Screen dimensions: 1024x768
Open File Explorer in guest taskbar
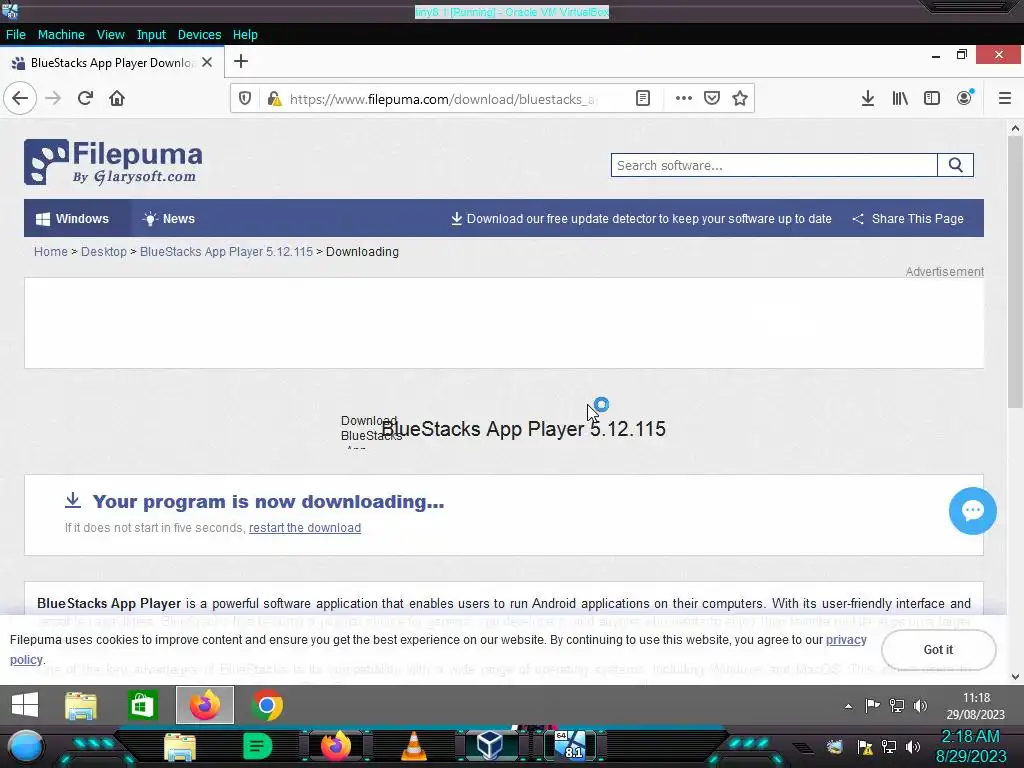[x=81, y=706]
